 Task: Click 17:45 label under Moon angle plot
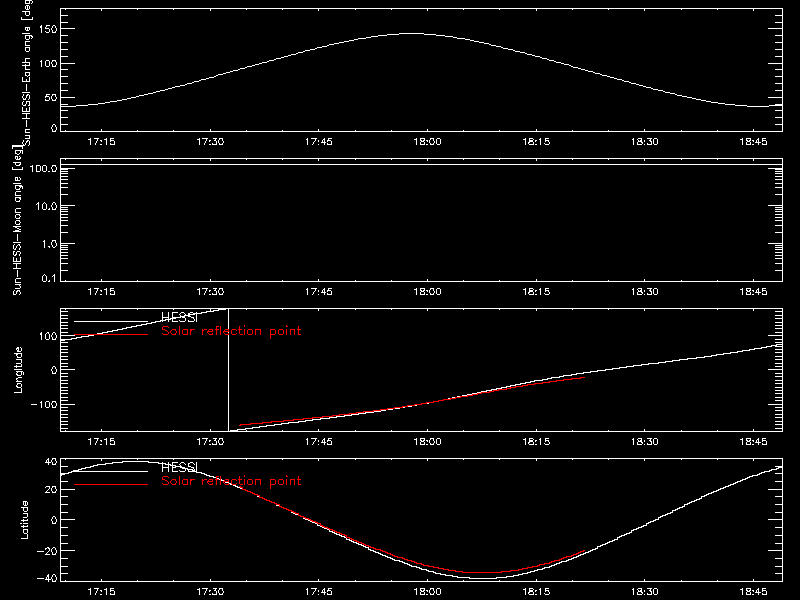[x=319, y=292]
